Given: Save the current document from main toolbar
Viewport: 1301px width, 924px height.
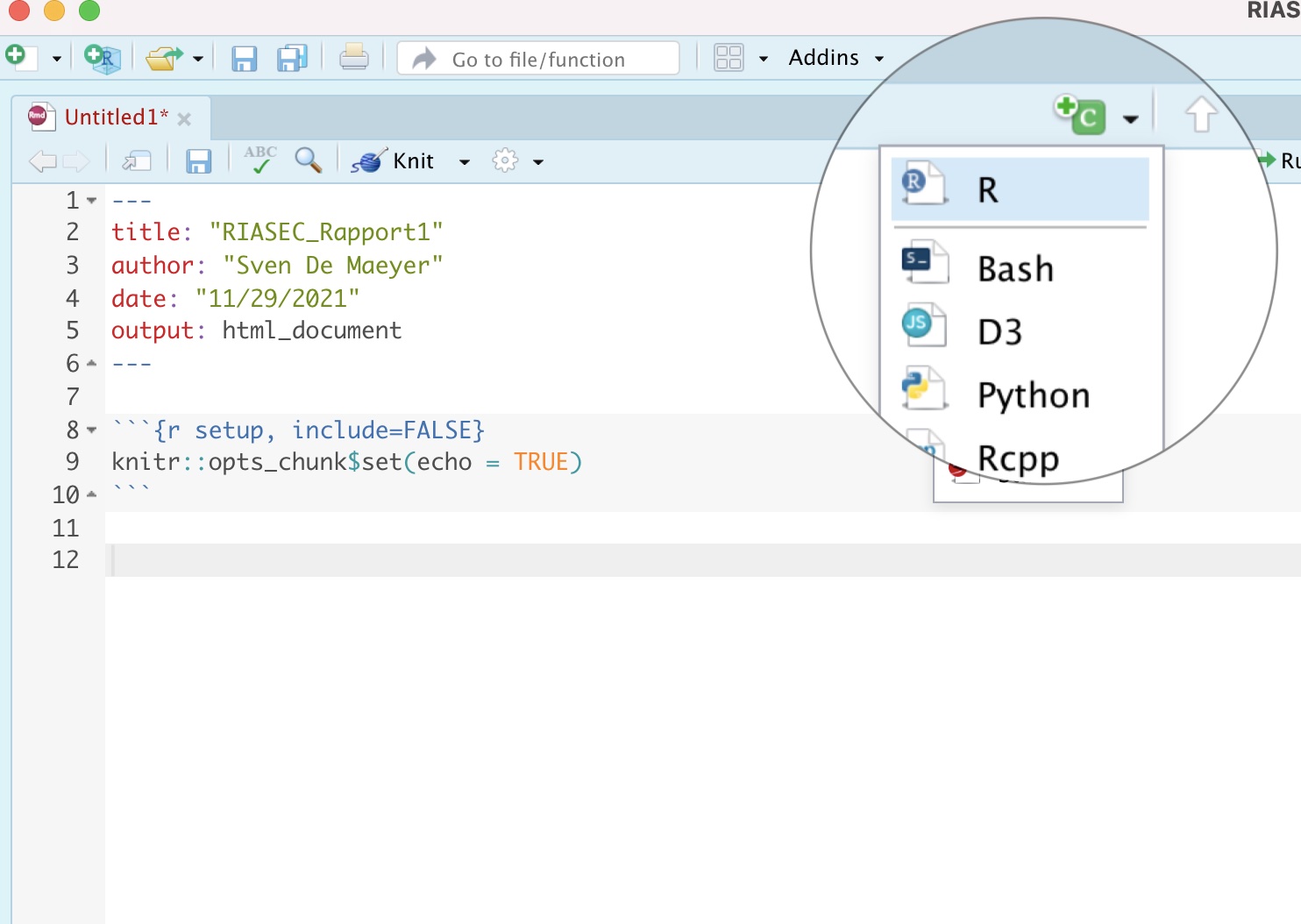Looking at the screenshot, I should (244, 59).
